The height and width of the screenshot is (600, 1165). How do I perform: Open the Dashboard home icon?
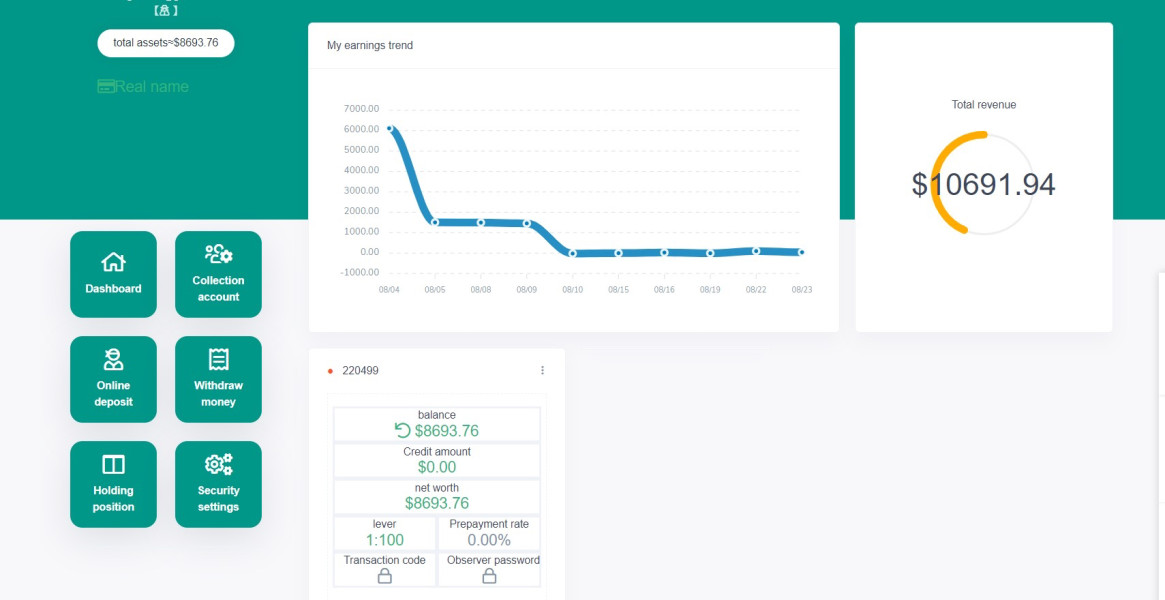(113, 262)
